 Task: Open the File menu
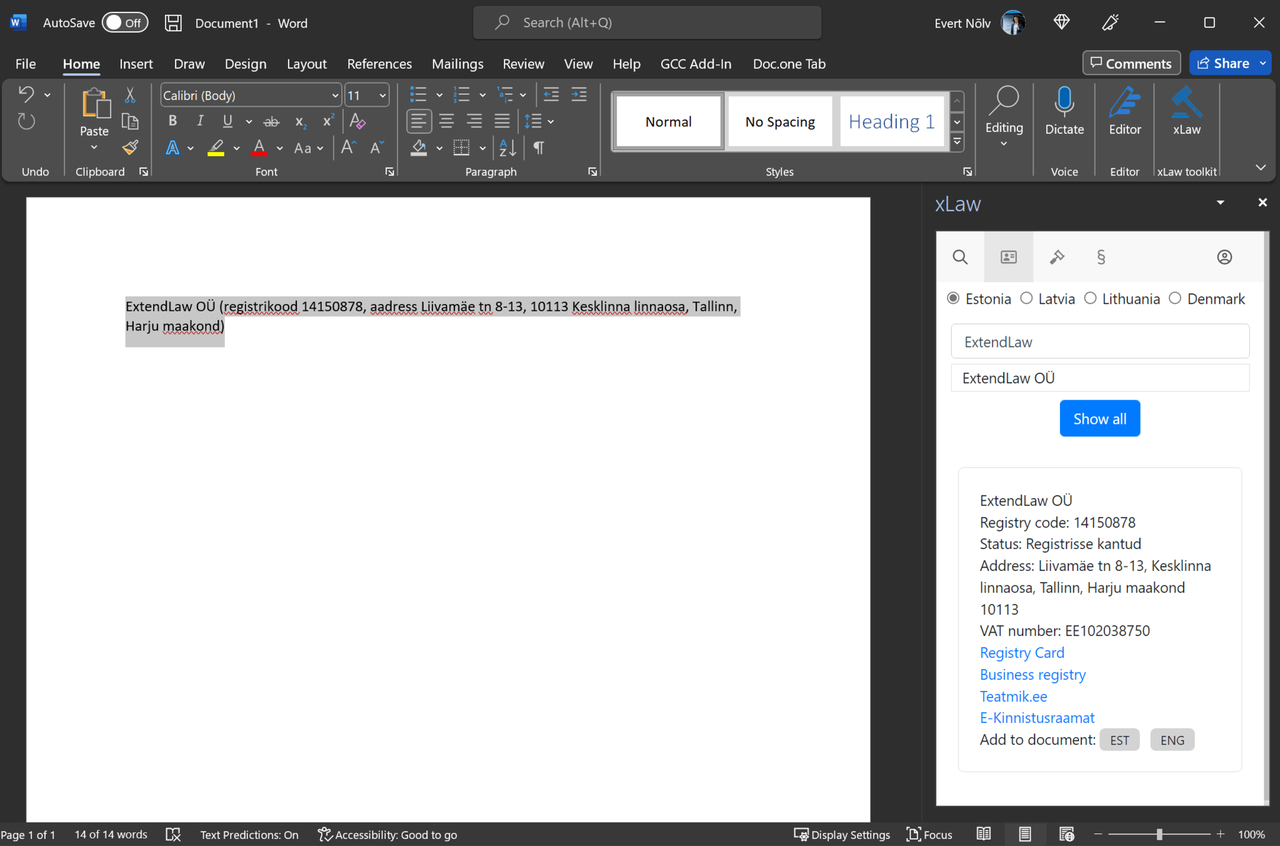26,63
